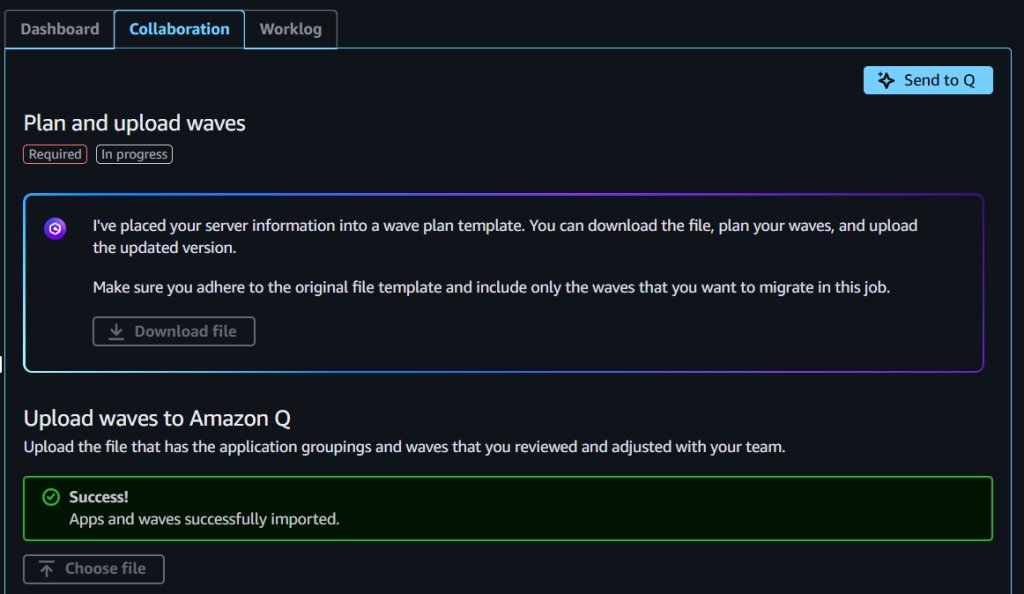The height and width of the screenshot is (594, 1024).
Task: Click the Required badge
Action: (x=54, y=154)
